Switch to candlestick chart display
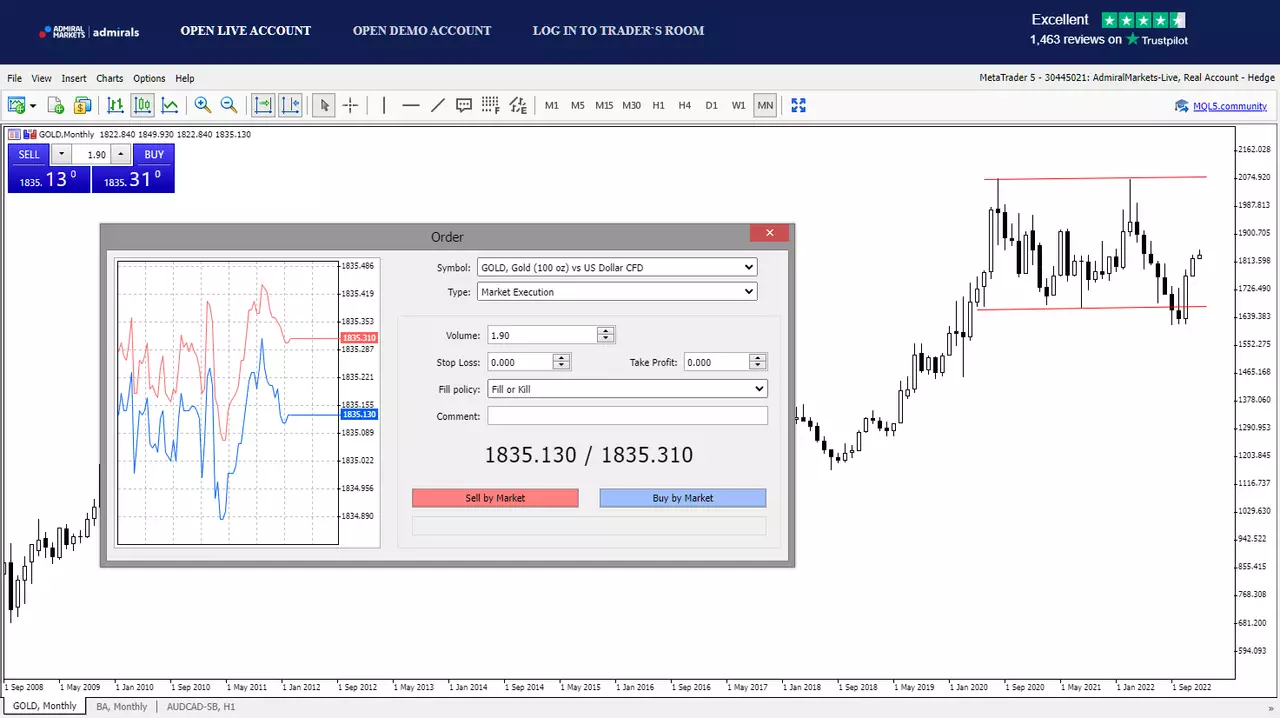The image size is (1280, 718). point(143,105)
